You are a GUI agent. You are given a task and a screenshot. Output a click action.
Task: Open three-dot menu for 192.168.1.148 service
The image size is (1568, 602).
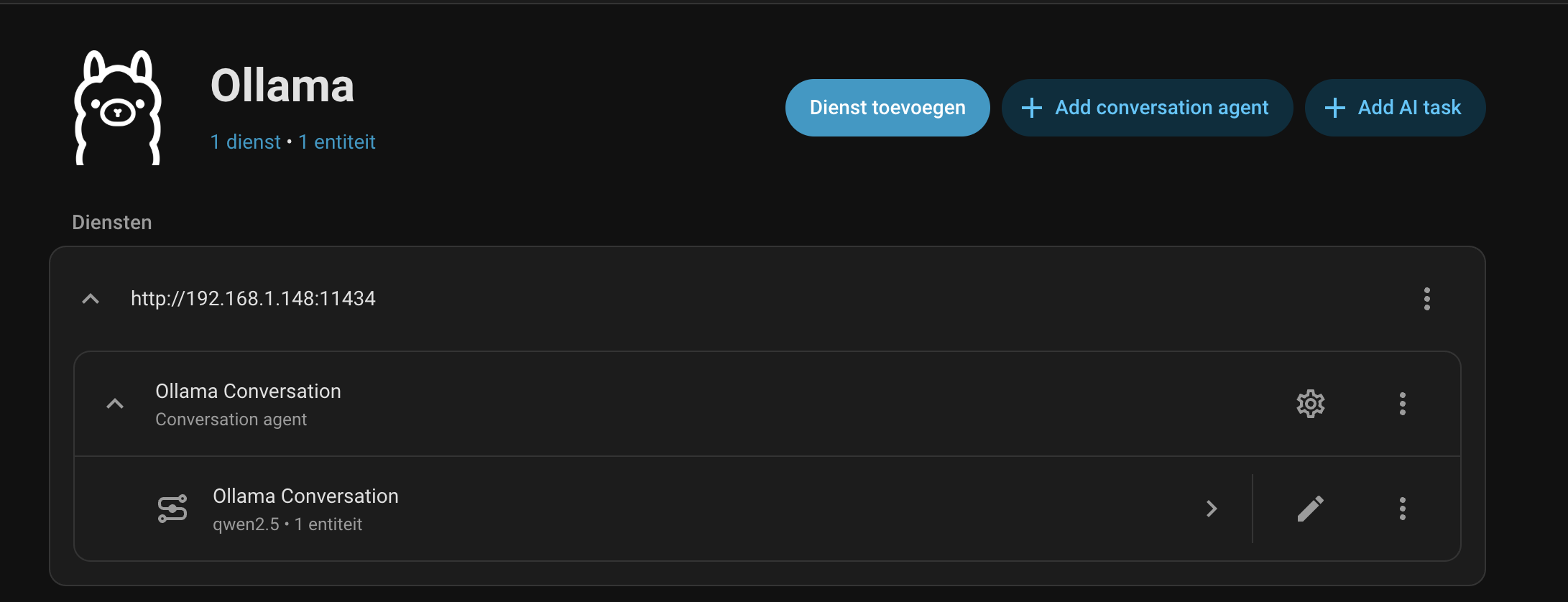point(1426,299)
